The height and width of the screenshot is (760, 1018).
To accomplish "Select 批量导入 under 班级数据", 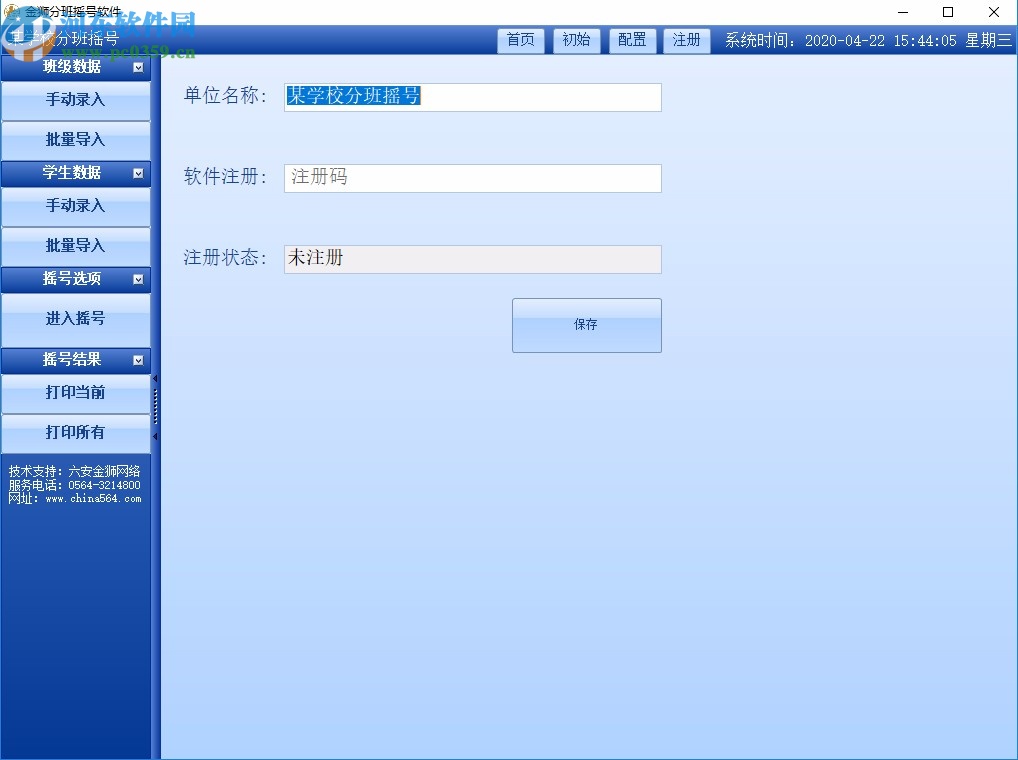I will click(75, 140).
